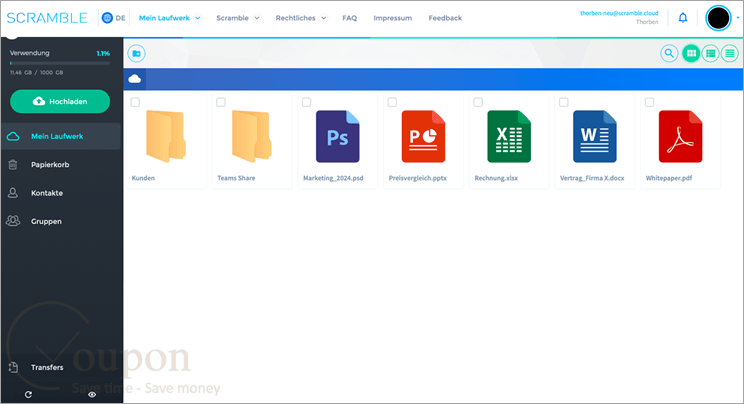Click the person icon beside Kontakte
Viewport: 744px width, 404px height.
(13, 193)
